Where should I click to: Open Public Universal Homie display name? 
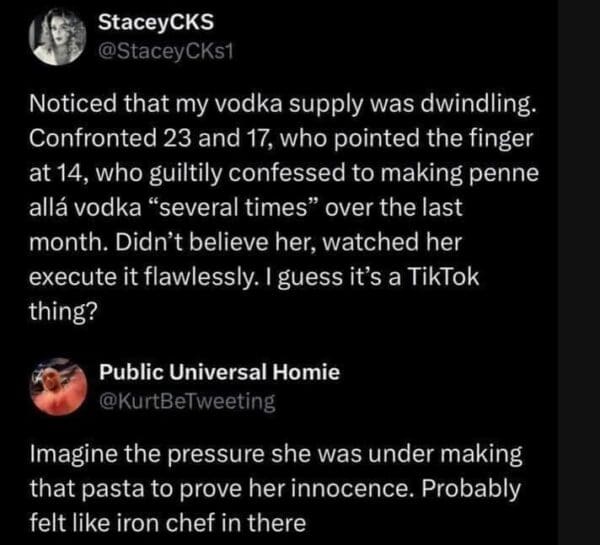point(219,373)
